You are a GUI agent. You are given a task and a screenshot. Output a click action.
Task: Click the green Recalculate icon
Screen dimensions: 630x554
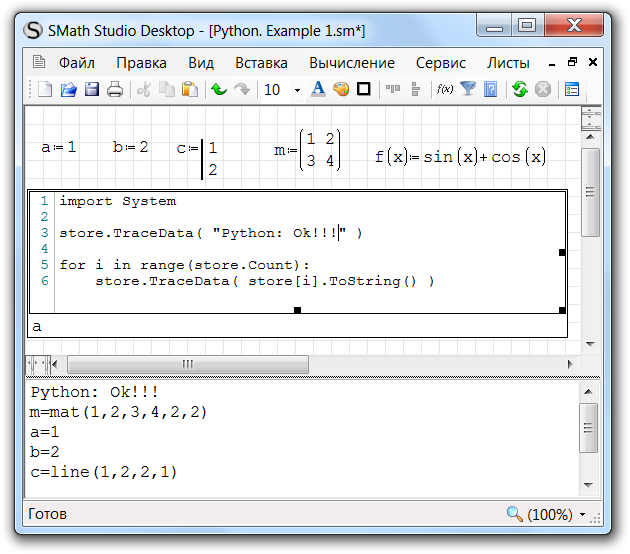pyautogui.click(x=519, y=90)
